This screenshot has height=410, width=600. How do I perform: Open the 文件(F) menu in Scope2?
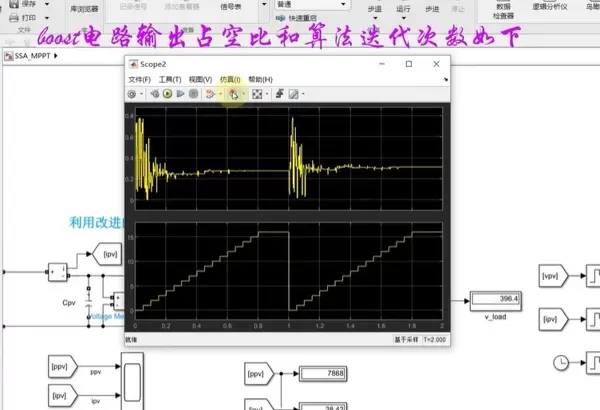[140, 79]
